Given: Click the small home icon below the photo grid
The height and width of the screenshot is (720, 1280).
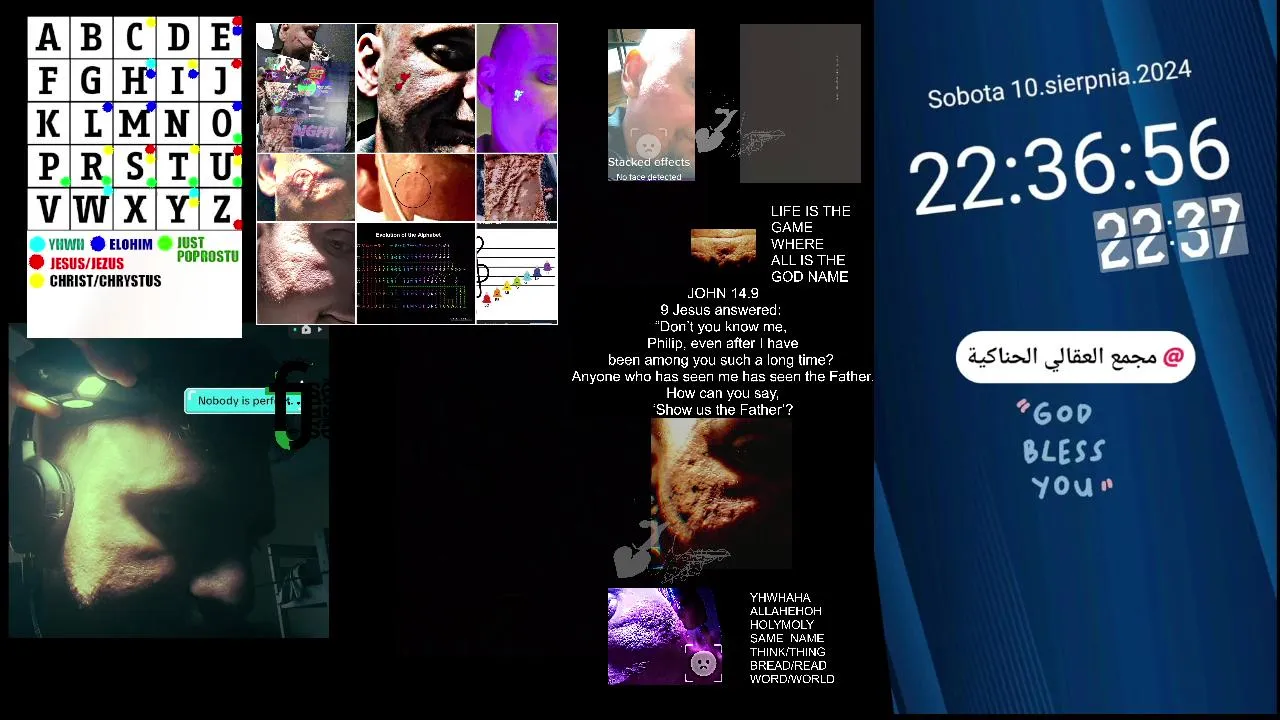Looking at the screenshot, I should pos(306,329).
